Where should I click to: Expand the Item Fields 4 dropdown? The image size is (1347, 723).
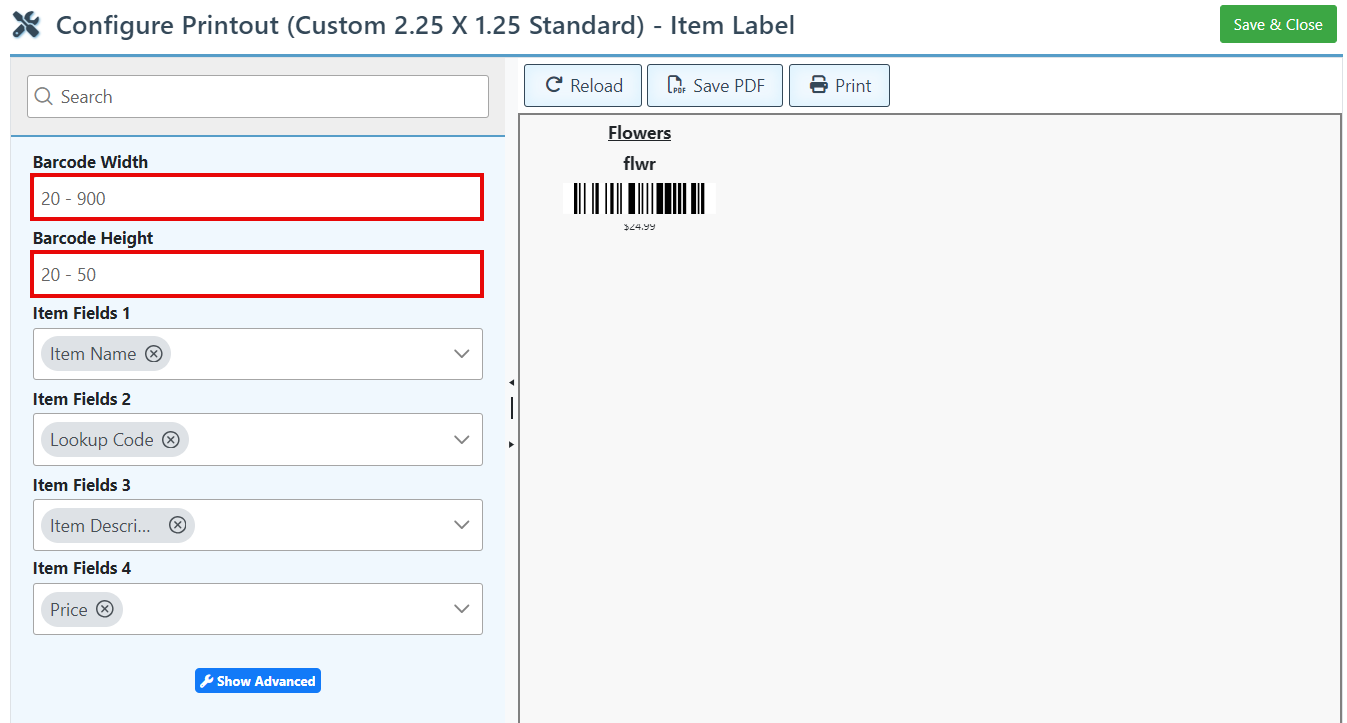tap(461, 609)
